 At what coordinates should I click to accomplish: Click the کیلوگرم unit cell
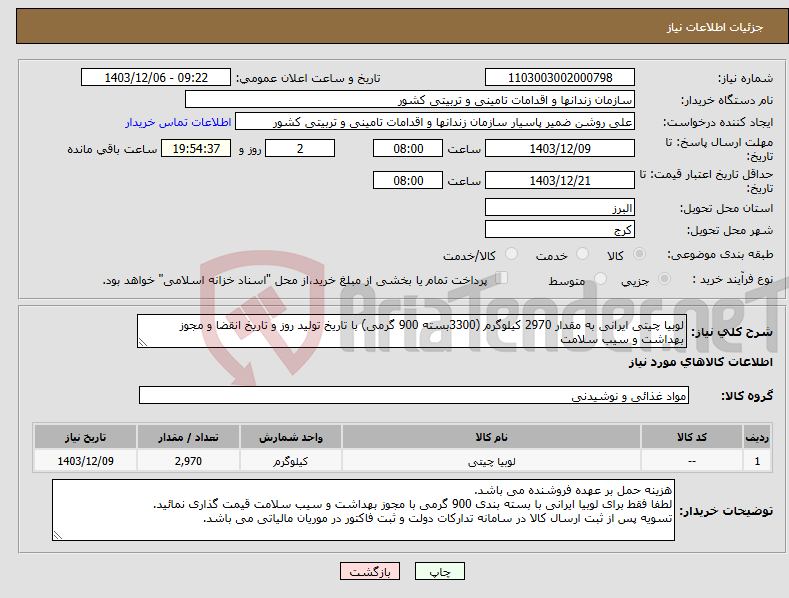(x=291, y=461)
